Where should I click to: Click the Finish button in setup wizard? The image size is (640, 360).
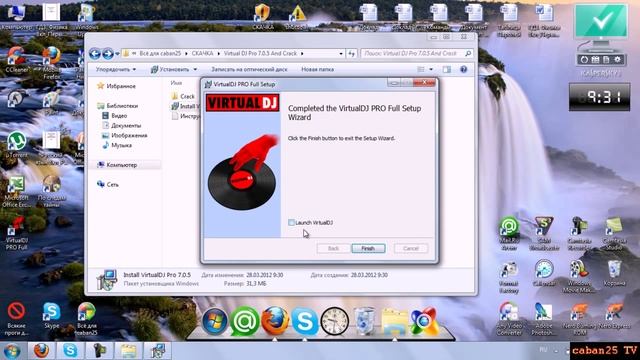(368, 248)
